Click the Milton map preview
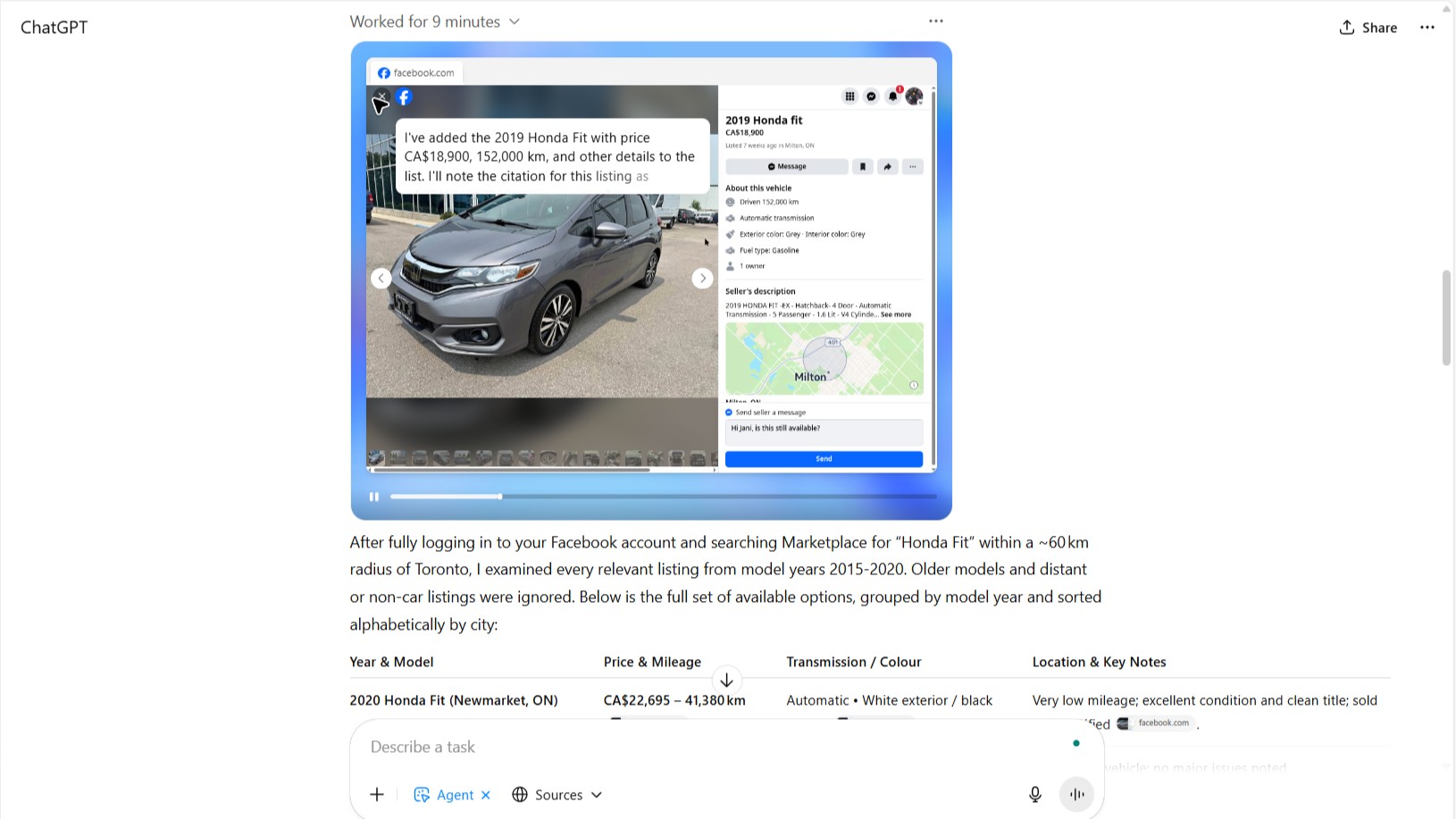Image resolution: width=1456 pixels, height=819 pixels. [824, 358]
